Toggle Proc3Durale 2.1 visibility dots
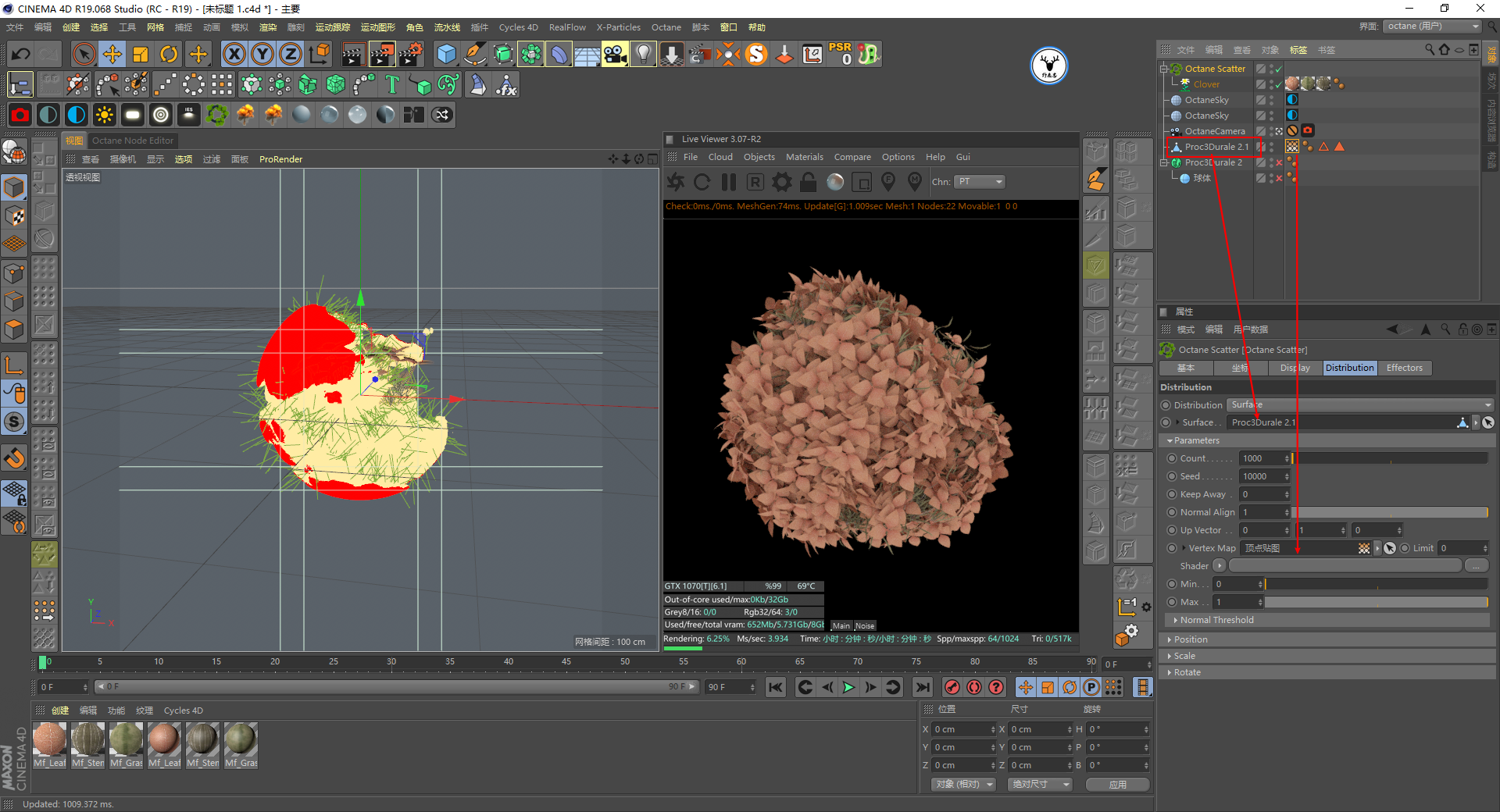The width and height of the screenshot is (1500, 812). [1272, 147]
